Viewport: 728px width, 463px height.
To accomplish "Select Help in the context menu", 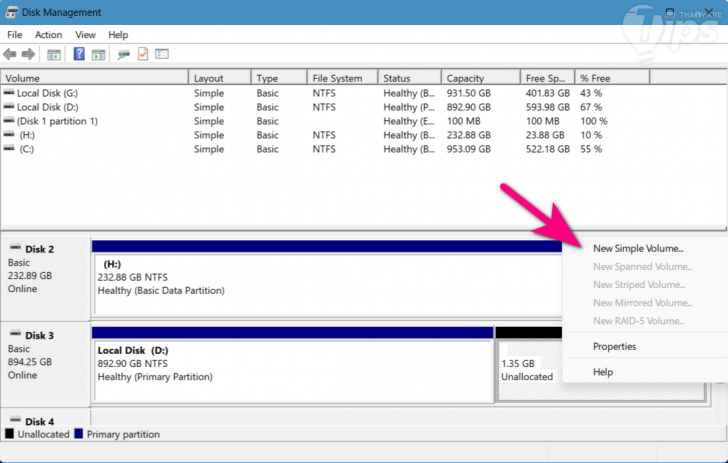I will point(603,372).
